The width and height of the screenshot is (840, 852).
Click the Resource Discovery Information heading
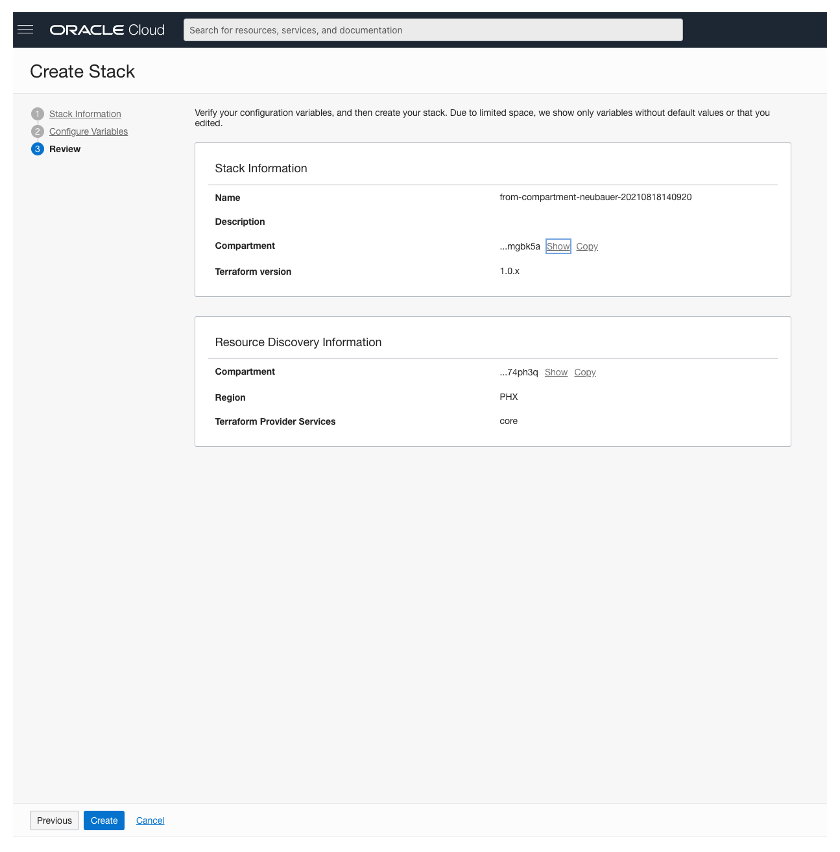tap(298, 342)
